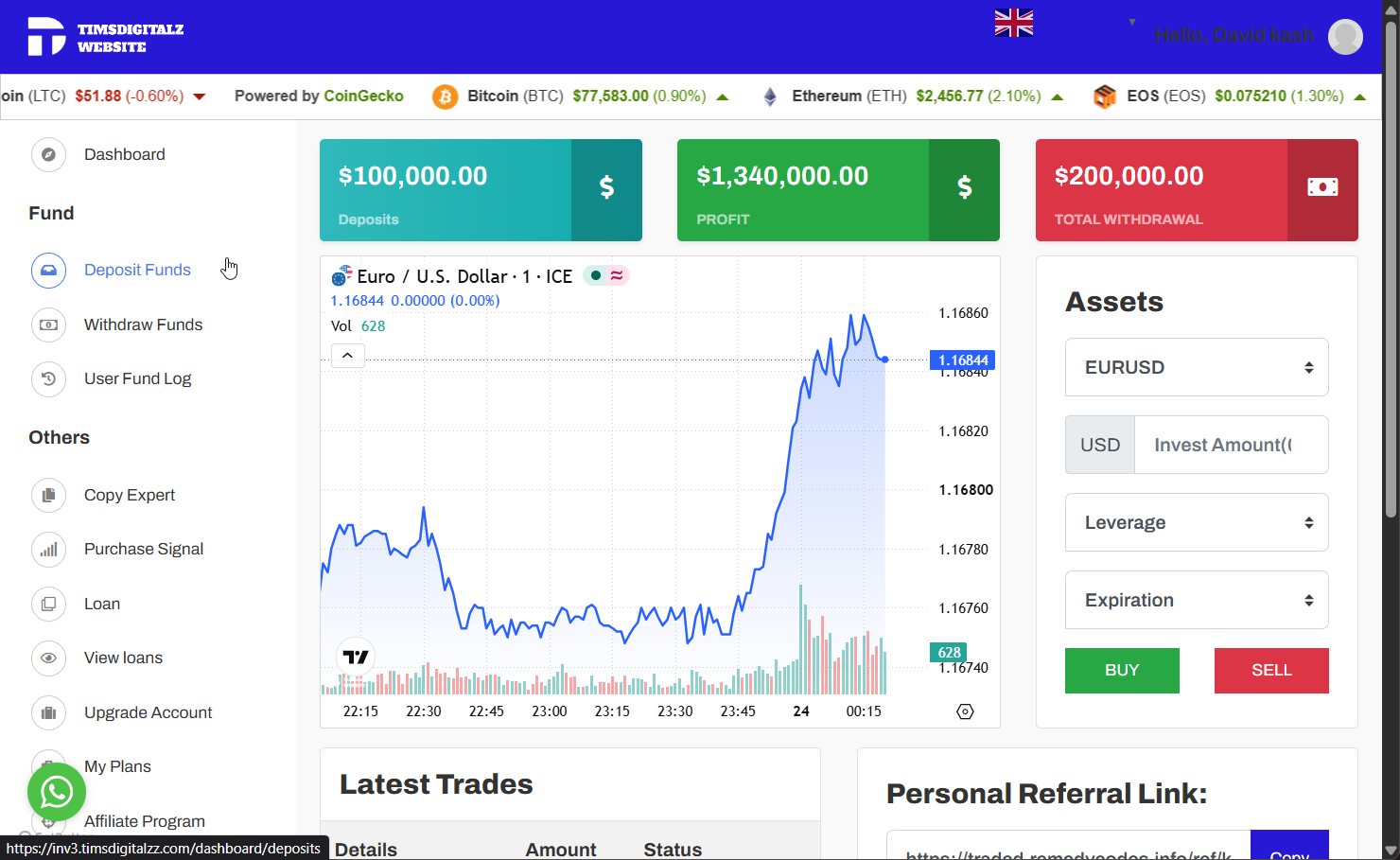Screen dimensions: 1400x860
Task: Click the Total Withdrawal card
Action: coord(1197,190)
